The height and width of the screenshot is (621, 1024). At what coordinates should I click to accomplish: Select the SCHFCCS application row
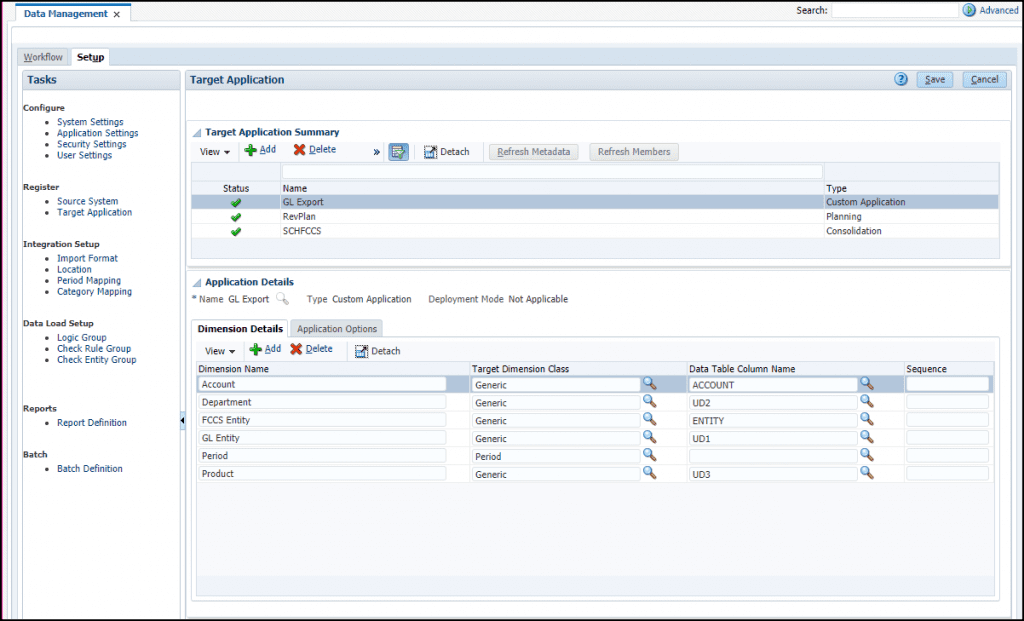[x=595, y=231]
